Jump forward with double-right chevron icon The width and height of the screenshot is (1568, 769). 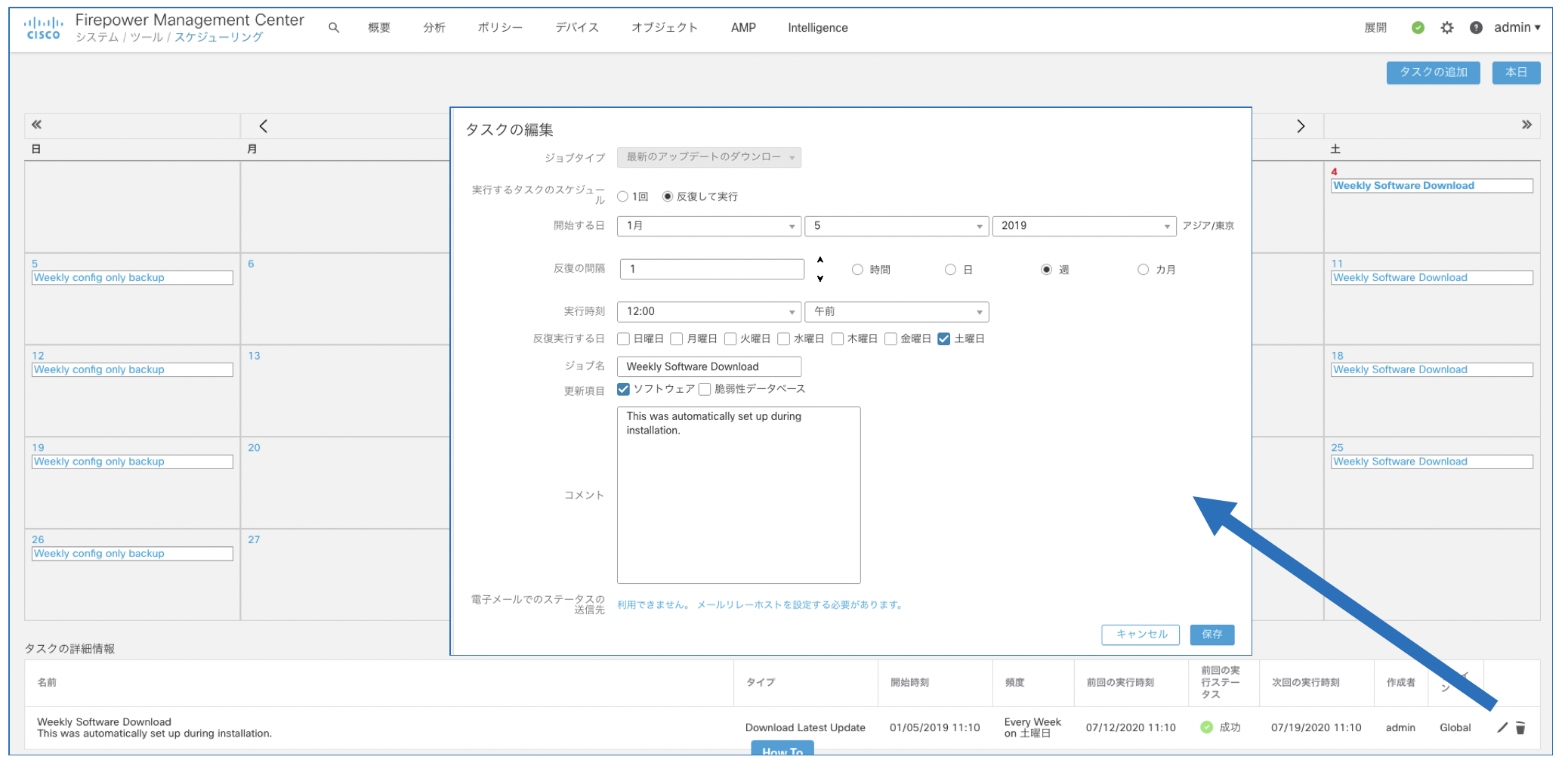pyautogui.click(x=1526, y=125)
